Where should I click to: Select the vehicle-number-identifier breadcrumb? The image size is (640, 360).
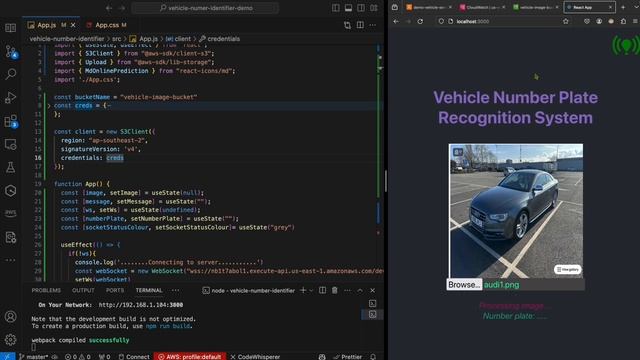click(67, 39)
